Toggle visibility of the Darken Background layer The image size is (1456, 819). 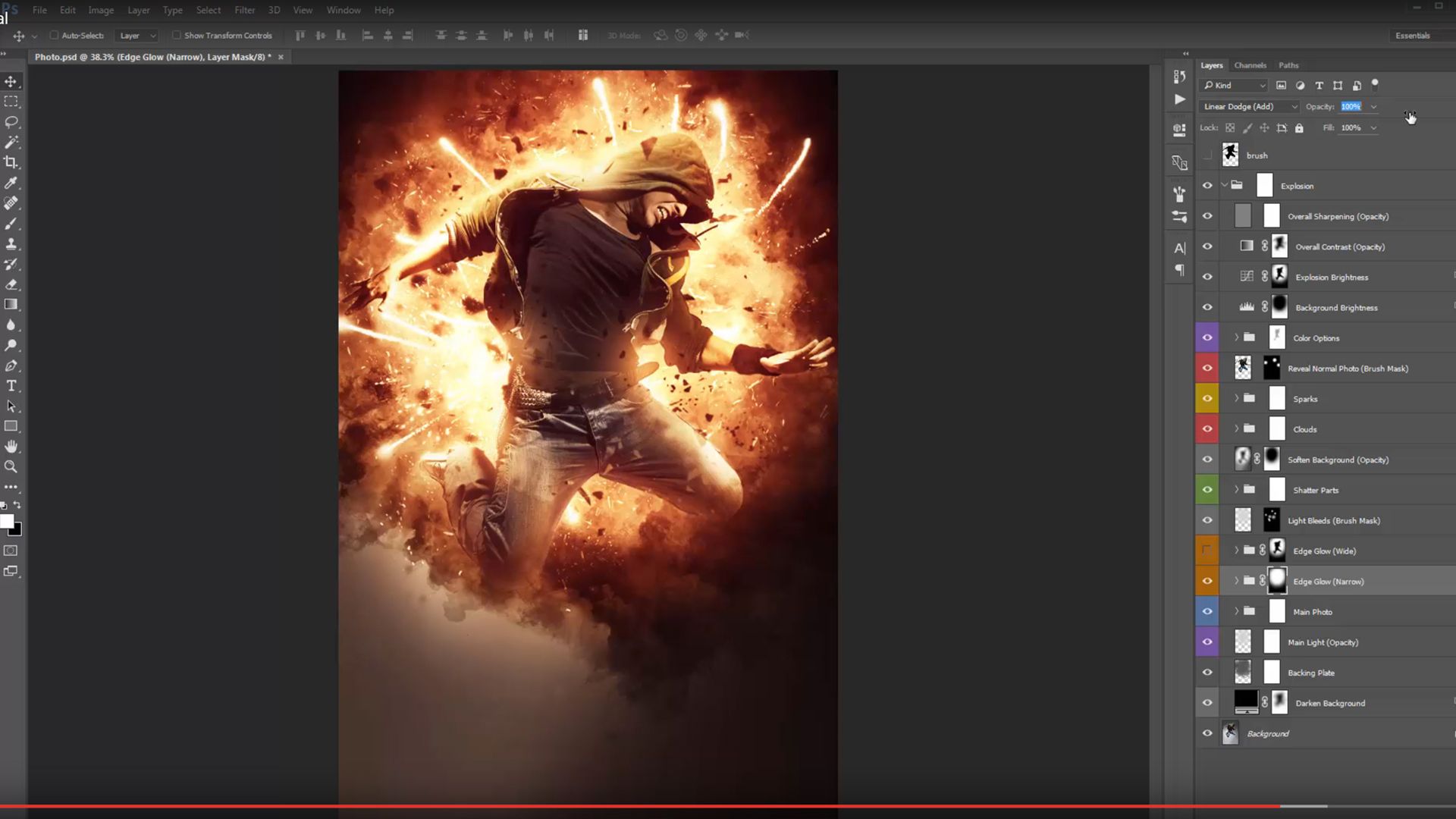1207,703
